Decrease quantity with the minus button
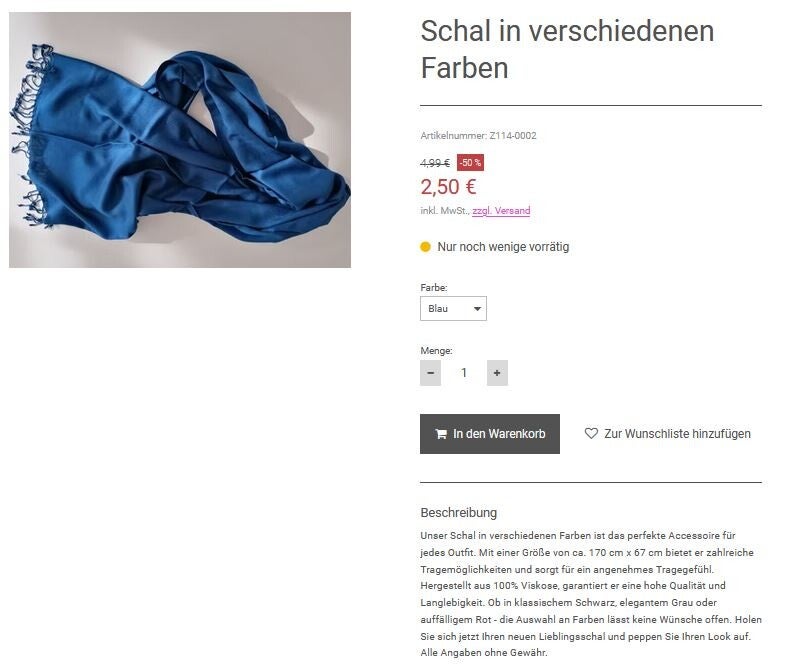 430,373
